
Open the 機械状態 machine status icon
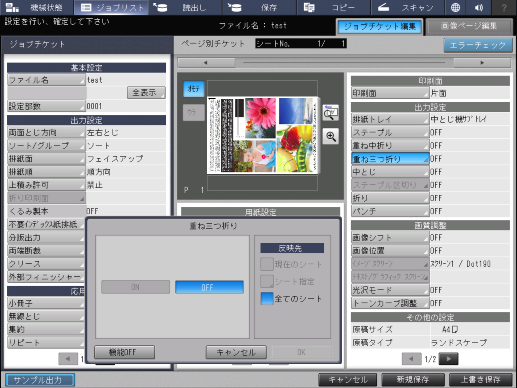pyautogui.click(x=13, y=7)
